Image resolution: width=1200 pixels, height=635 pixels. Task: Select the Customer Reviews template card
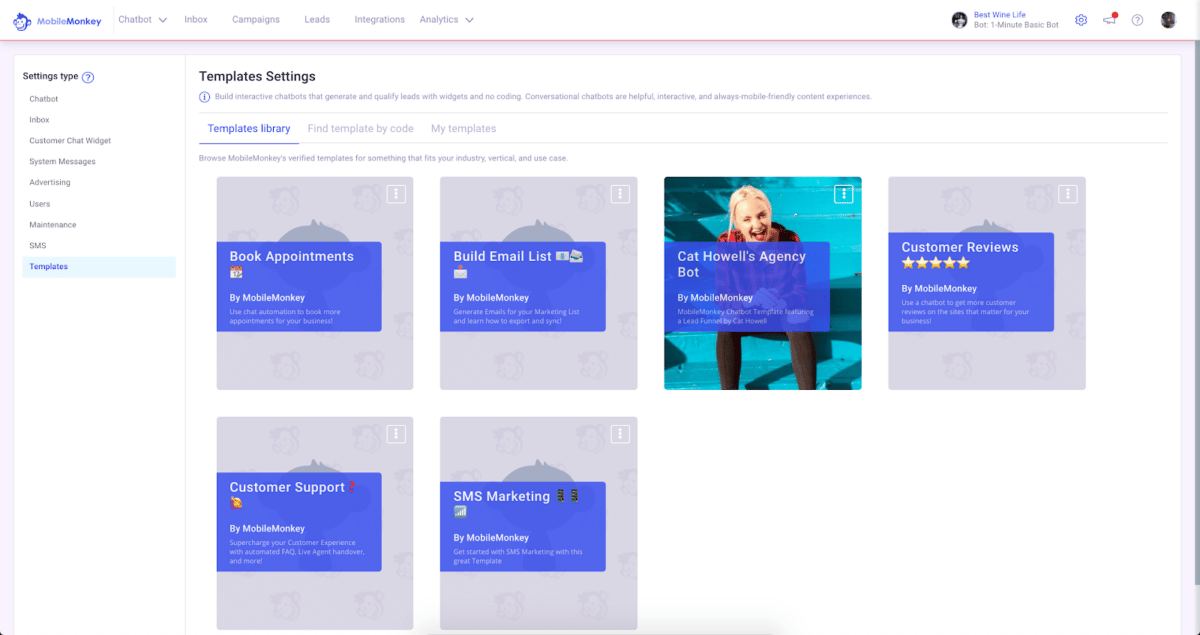pos(987,283)
